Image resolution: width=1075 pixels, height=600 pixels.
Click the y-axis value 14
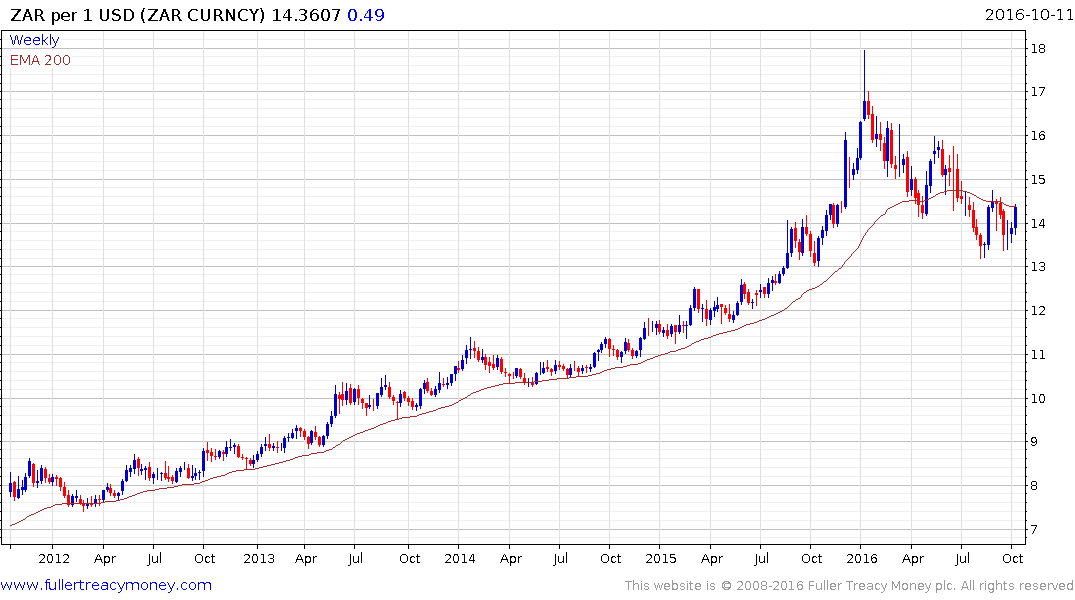[1037, 223]
